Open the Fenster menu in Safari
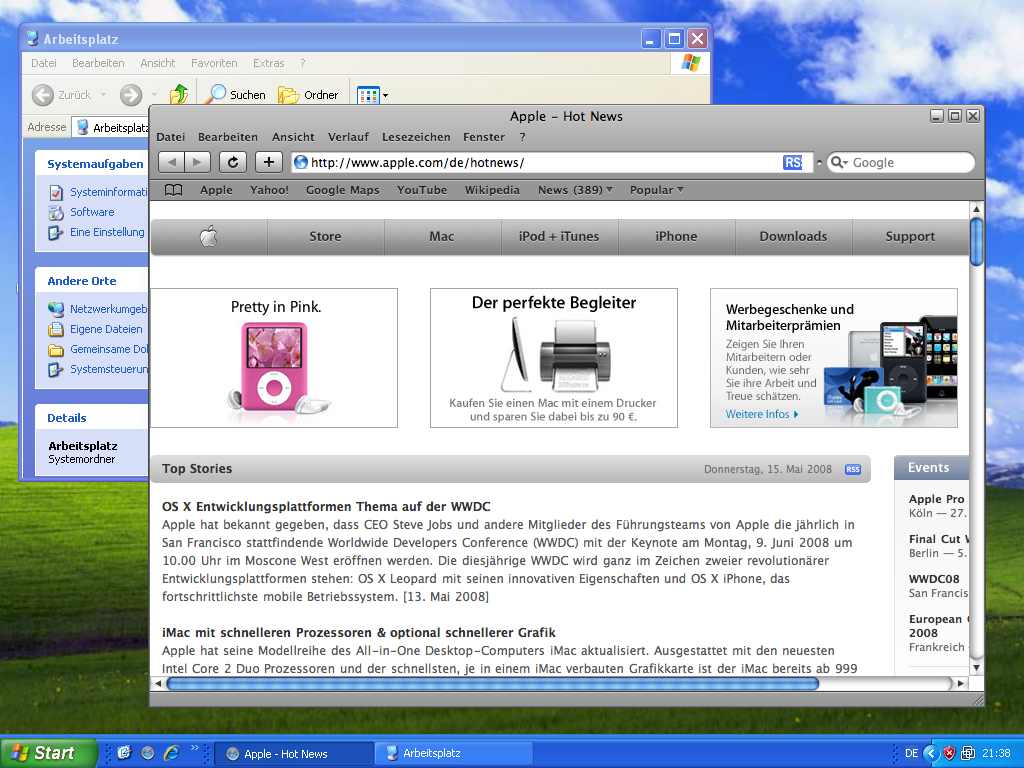 [x=484, y=137]
